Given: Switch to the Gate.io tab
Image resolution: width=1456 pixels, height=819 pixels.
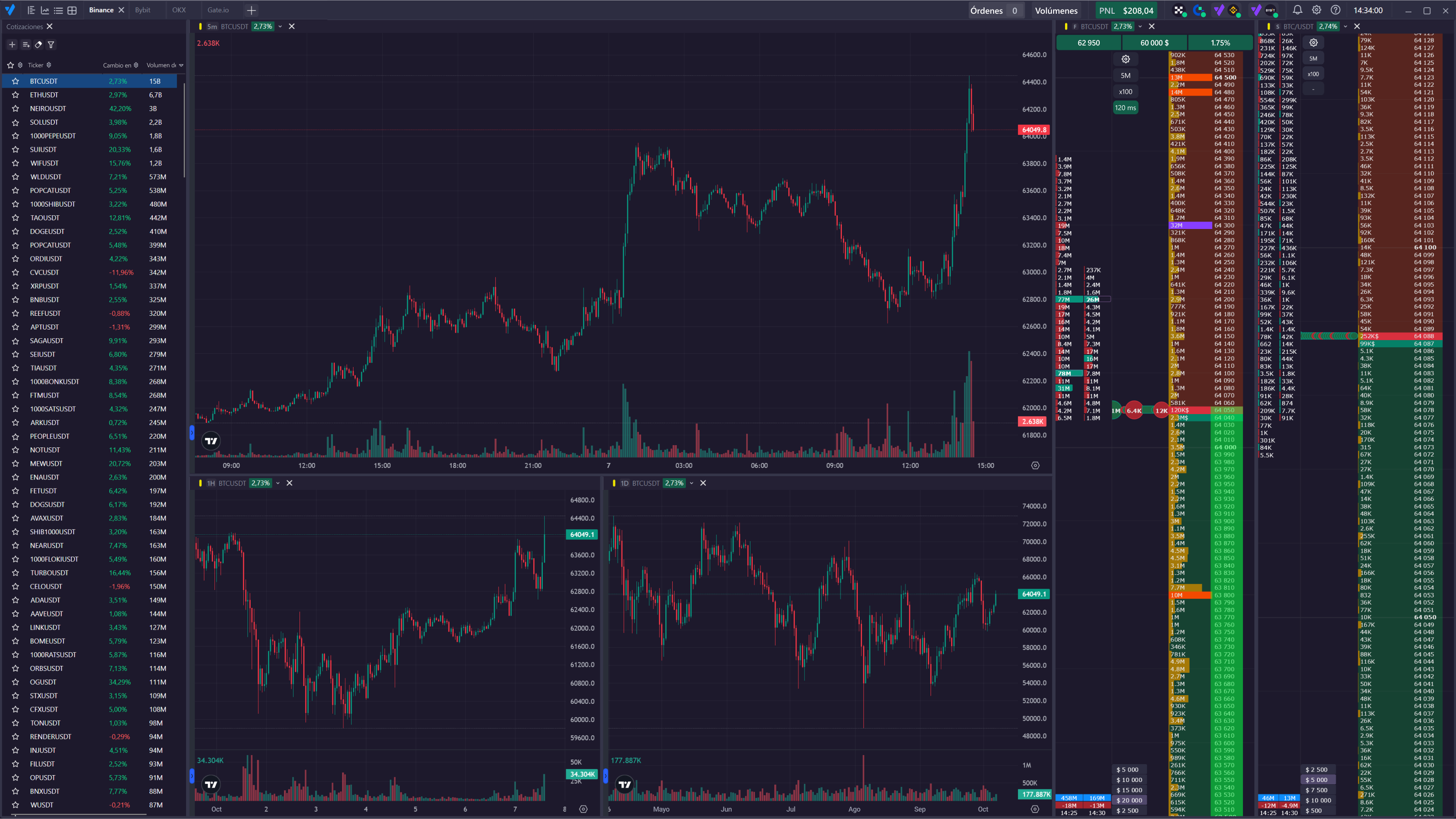Looking at the screenshot, I should (218, 10).
